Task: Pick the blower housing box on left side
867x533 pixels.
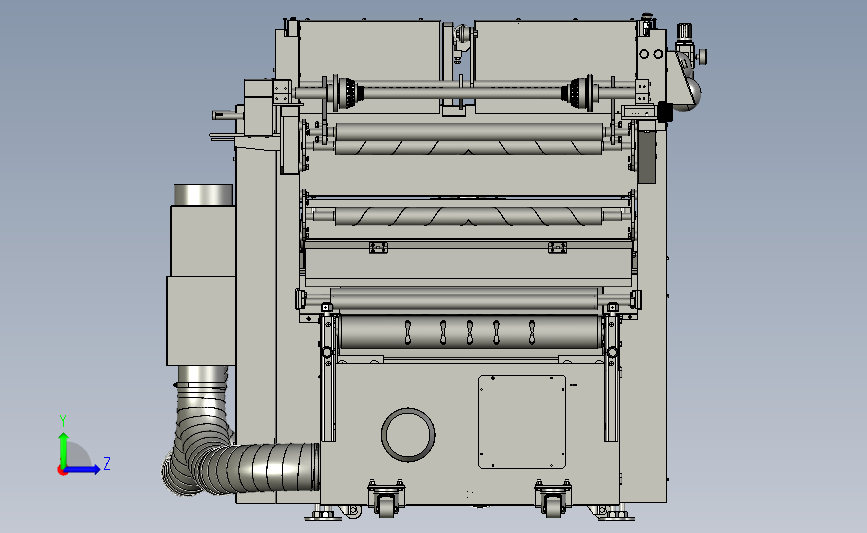Action: coord(201,285)
